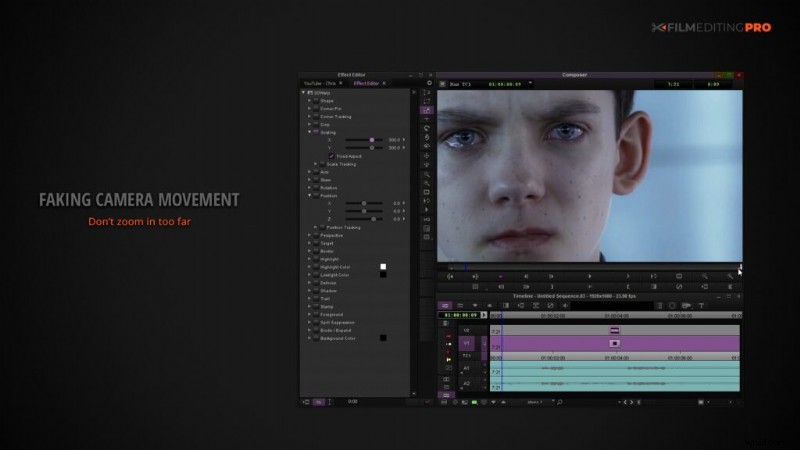Screen dimensions: 800x450
Task: Click the first icon in Composer control row
Action: tap(450, 277)
